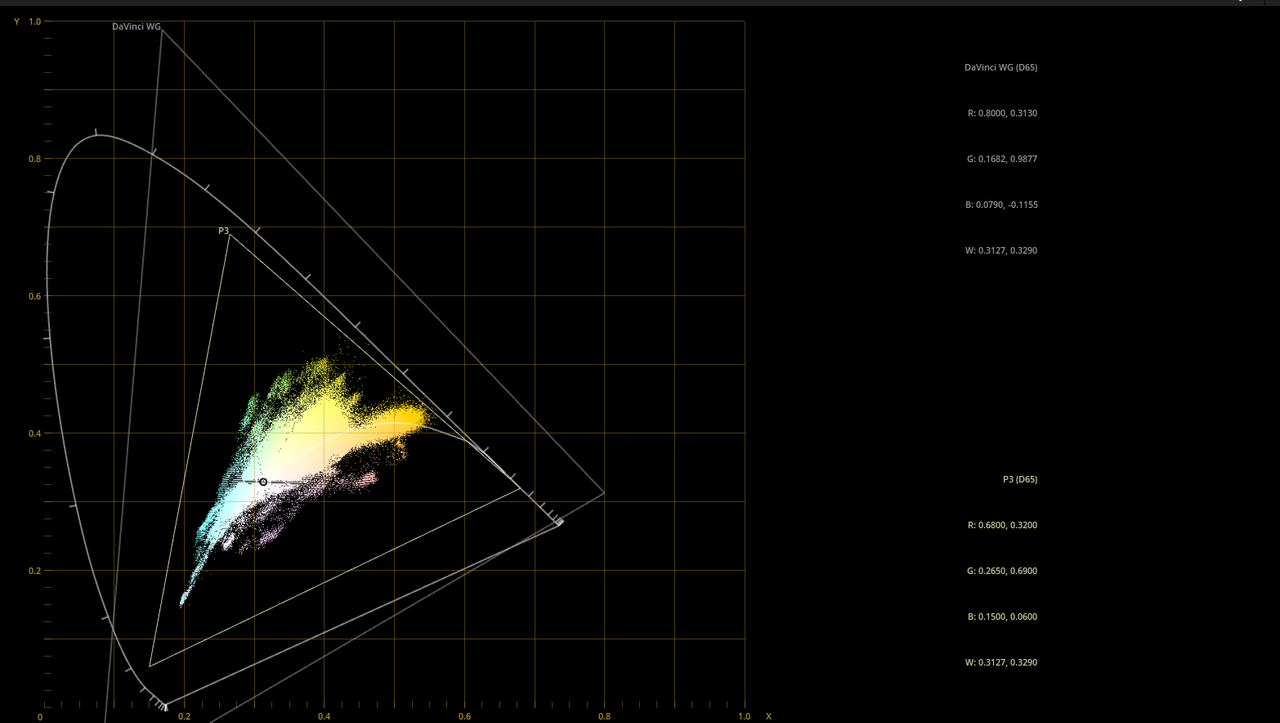
Task: Click the '0.6' tick label on the X axis
Action: click(x=464, y=716)
